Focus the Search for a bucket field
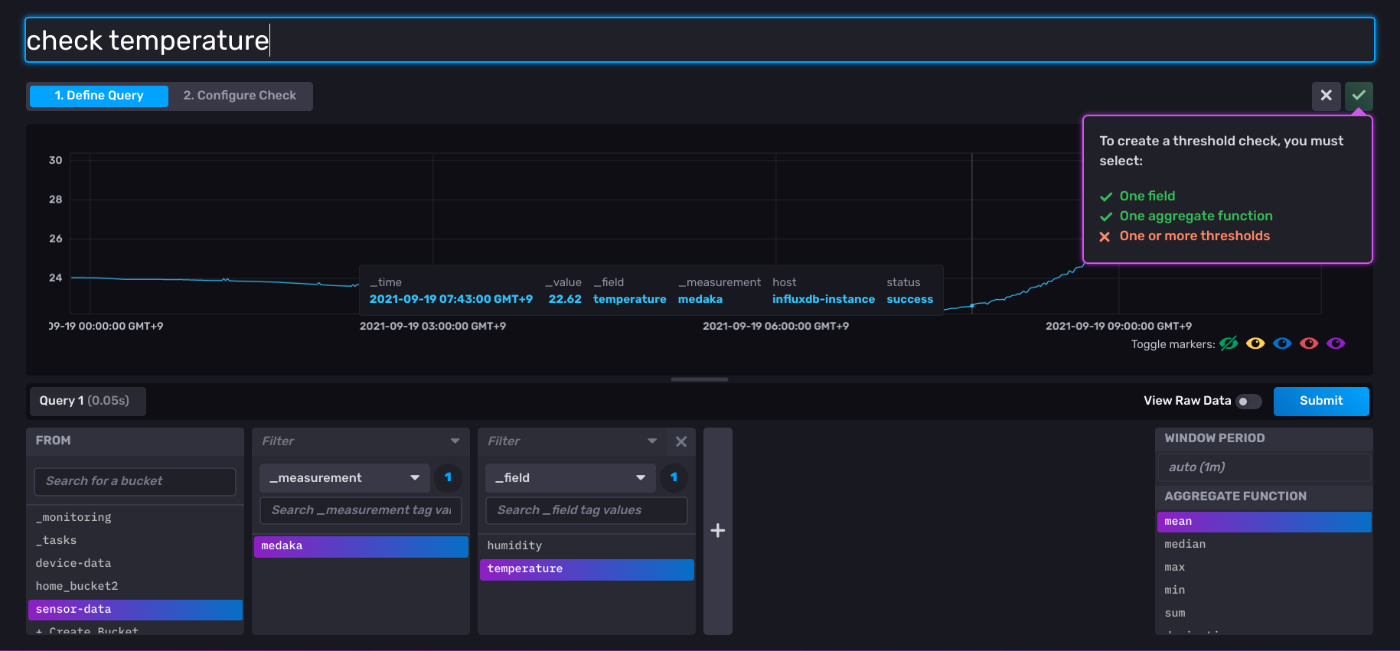Viewport: 1400px width, 651px height. 135,481
